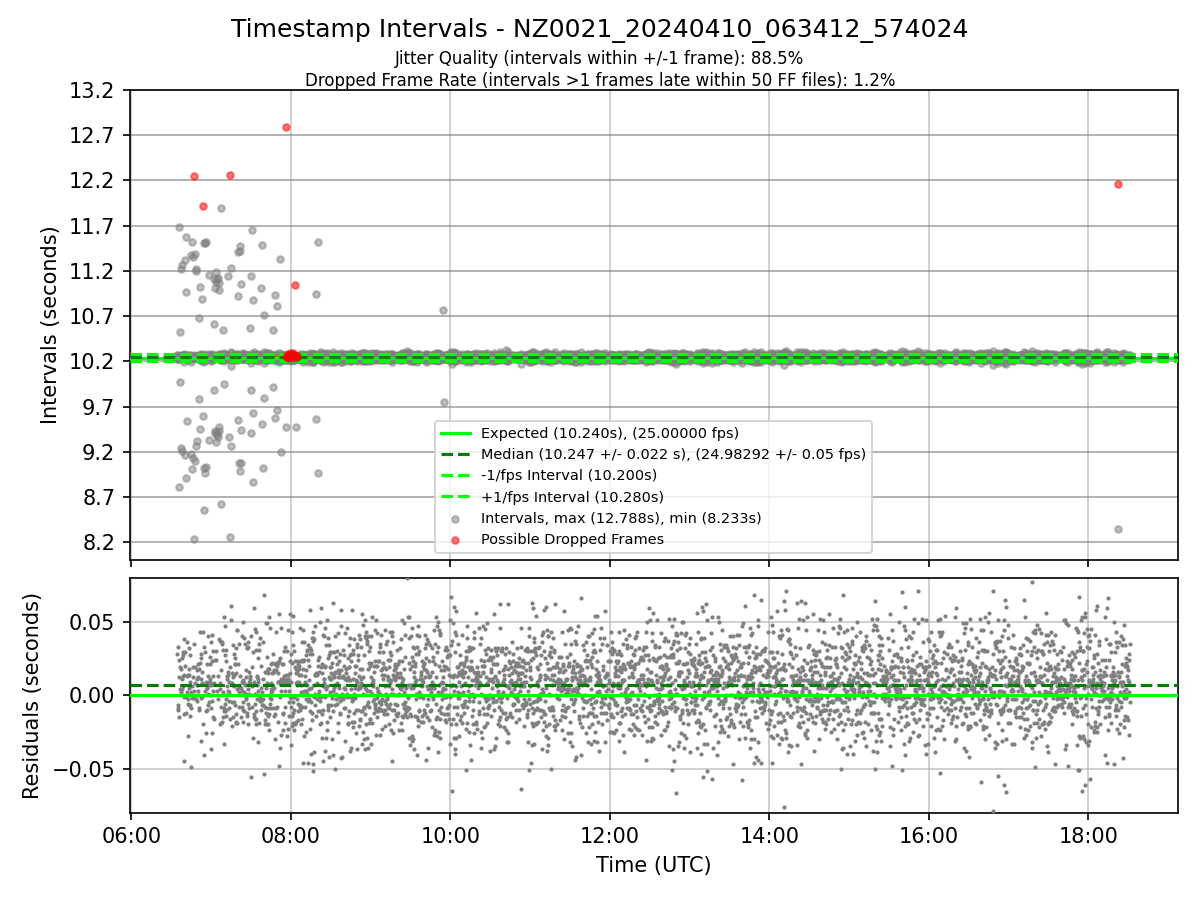Click the isolated red point after 18:00

1118,184
